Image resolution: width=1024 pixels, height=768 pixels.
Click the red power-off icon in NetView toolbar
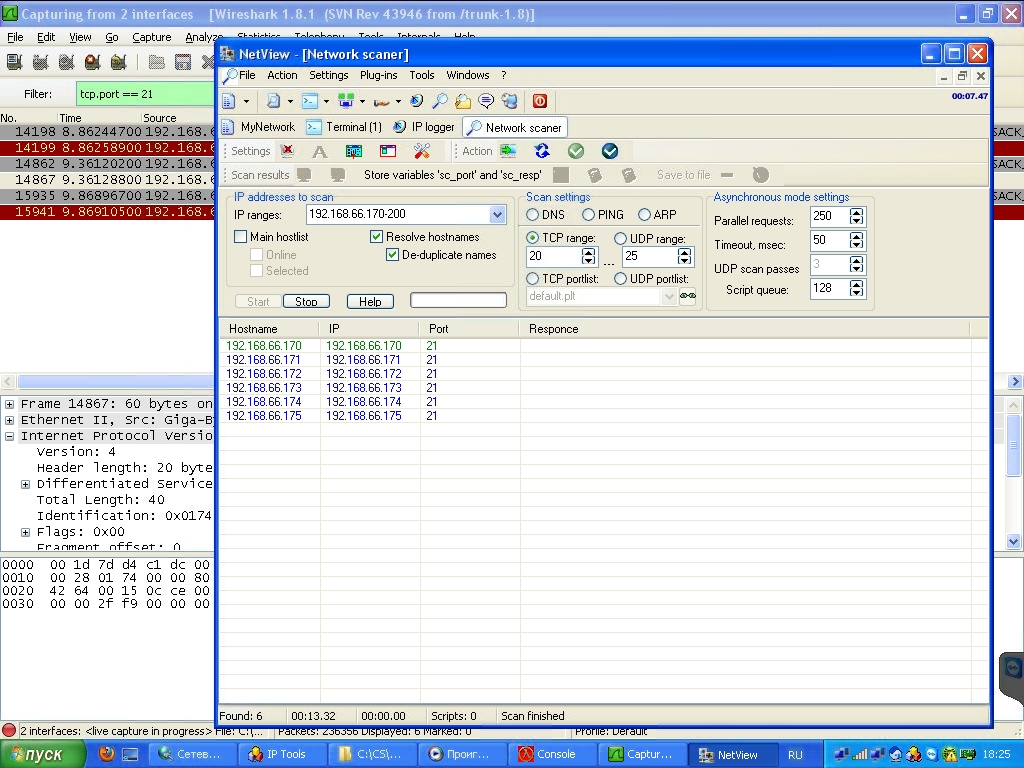(540, 101)
